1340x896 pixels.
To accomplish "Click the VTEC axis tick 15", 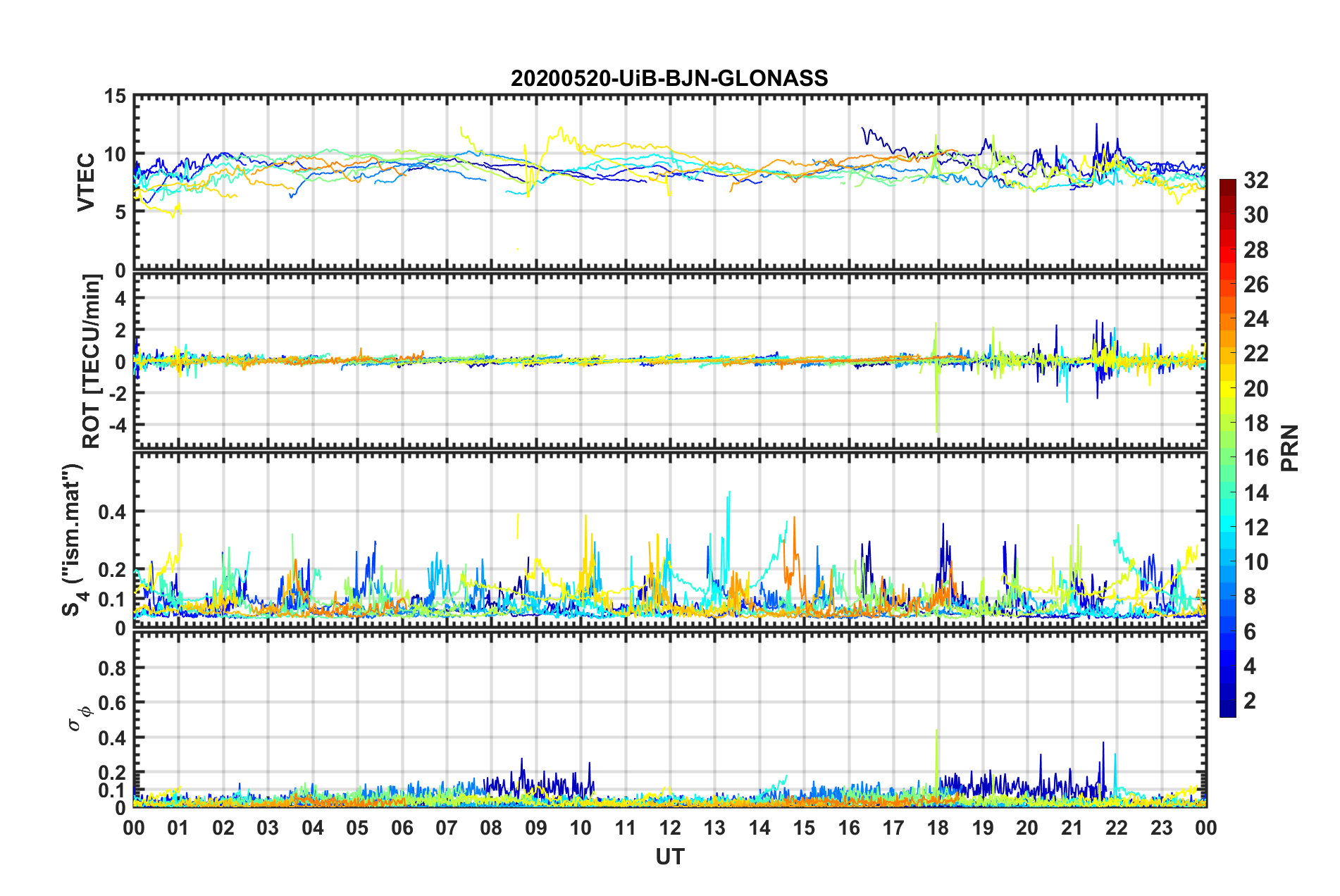I will point(115,97).
